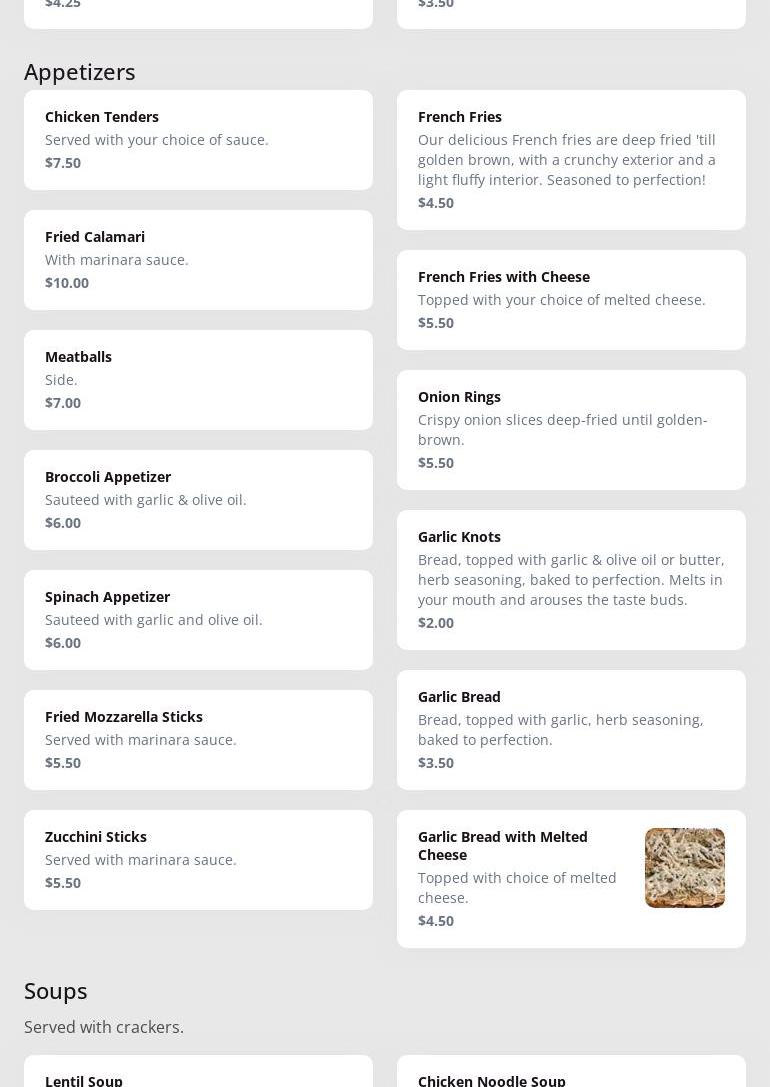Select Fried Calamari appetizer card
770x1087 pixels.
(198, 260)
